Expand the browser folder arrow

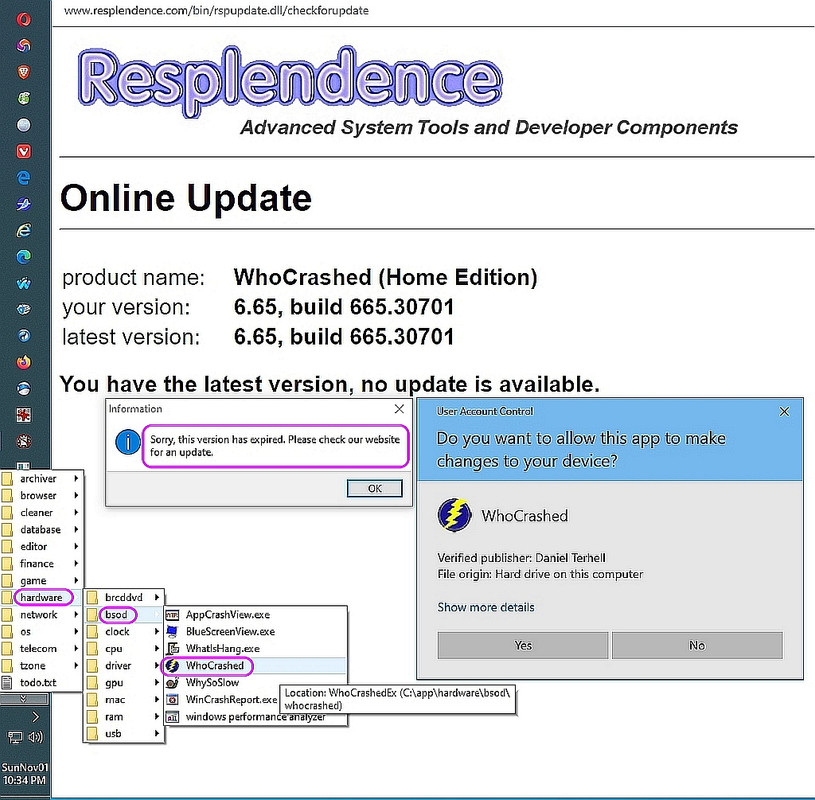(76, 495)
